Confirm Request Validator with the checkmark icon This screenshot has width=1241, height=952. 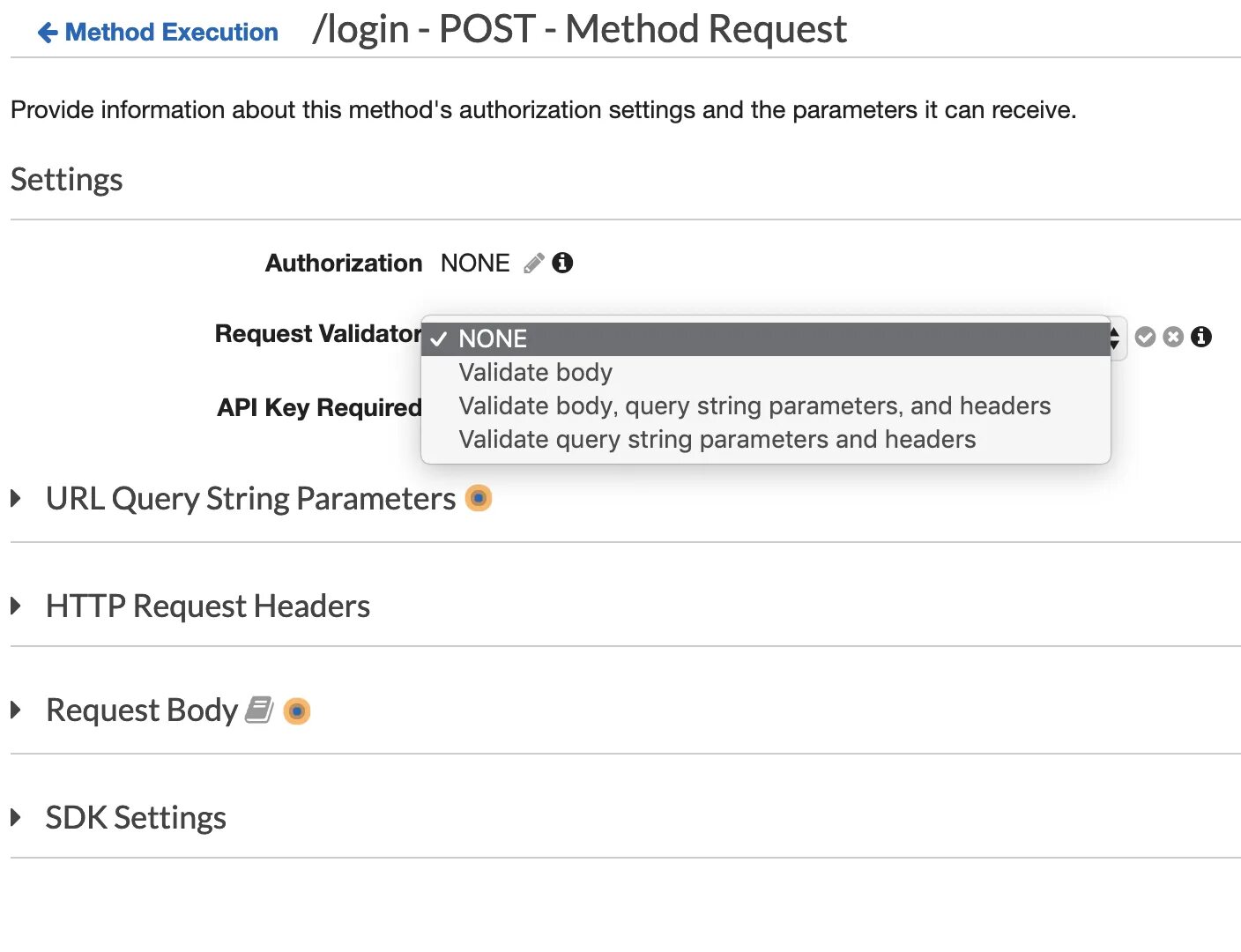pos(1145,337)
